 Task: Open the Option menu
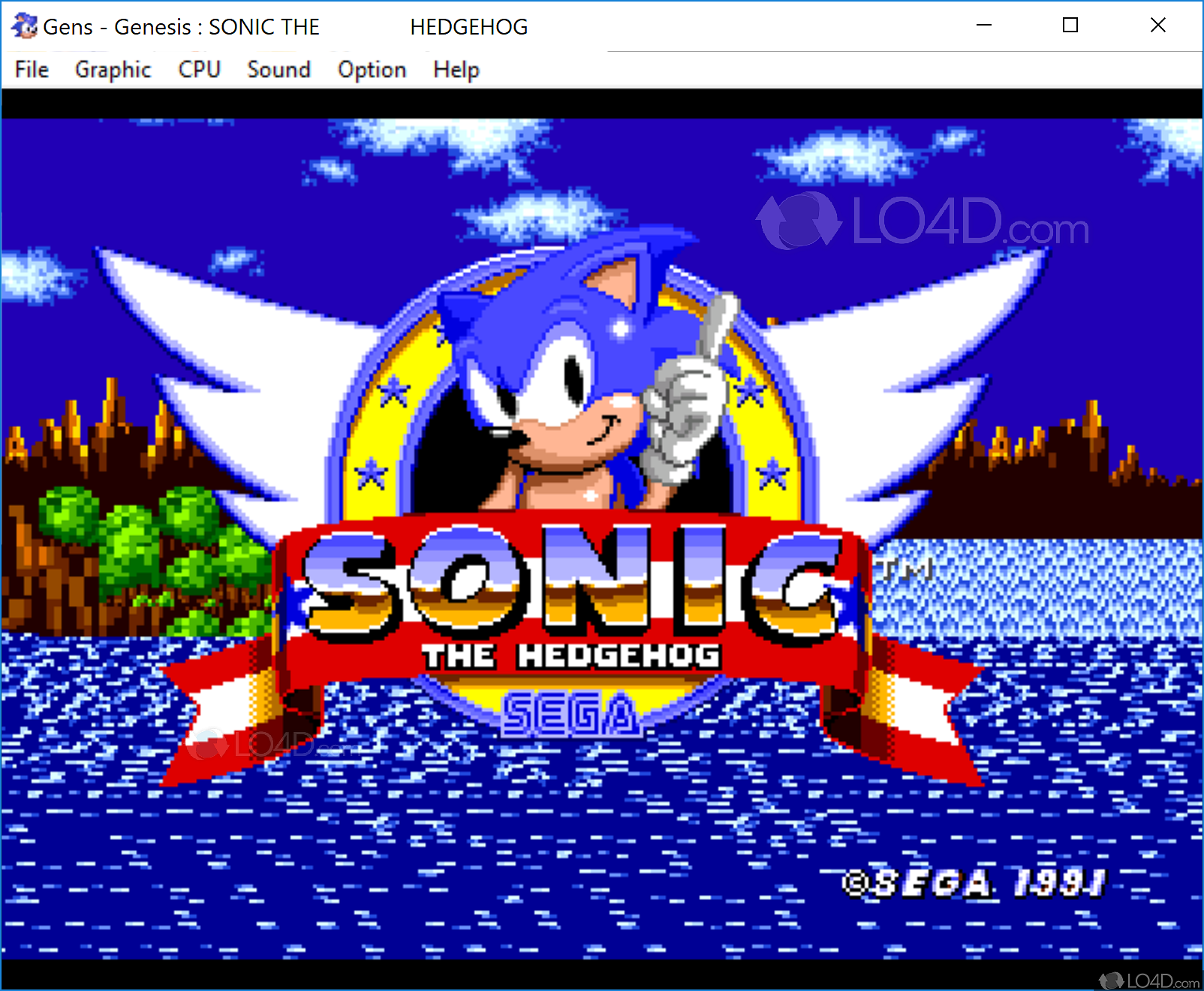click(x=372, y=69)
